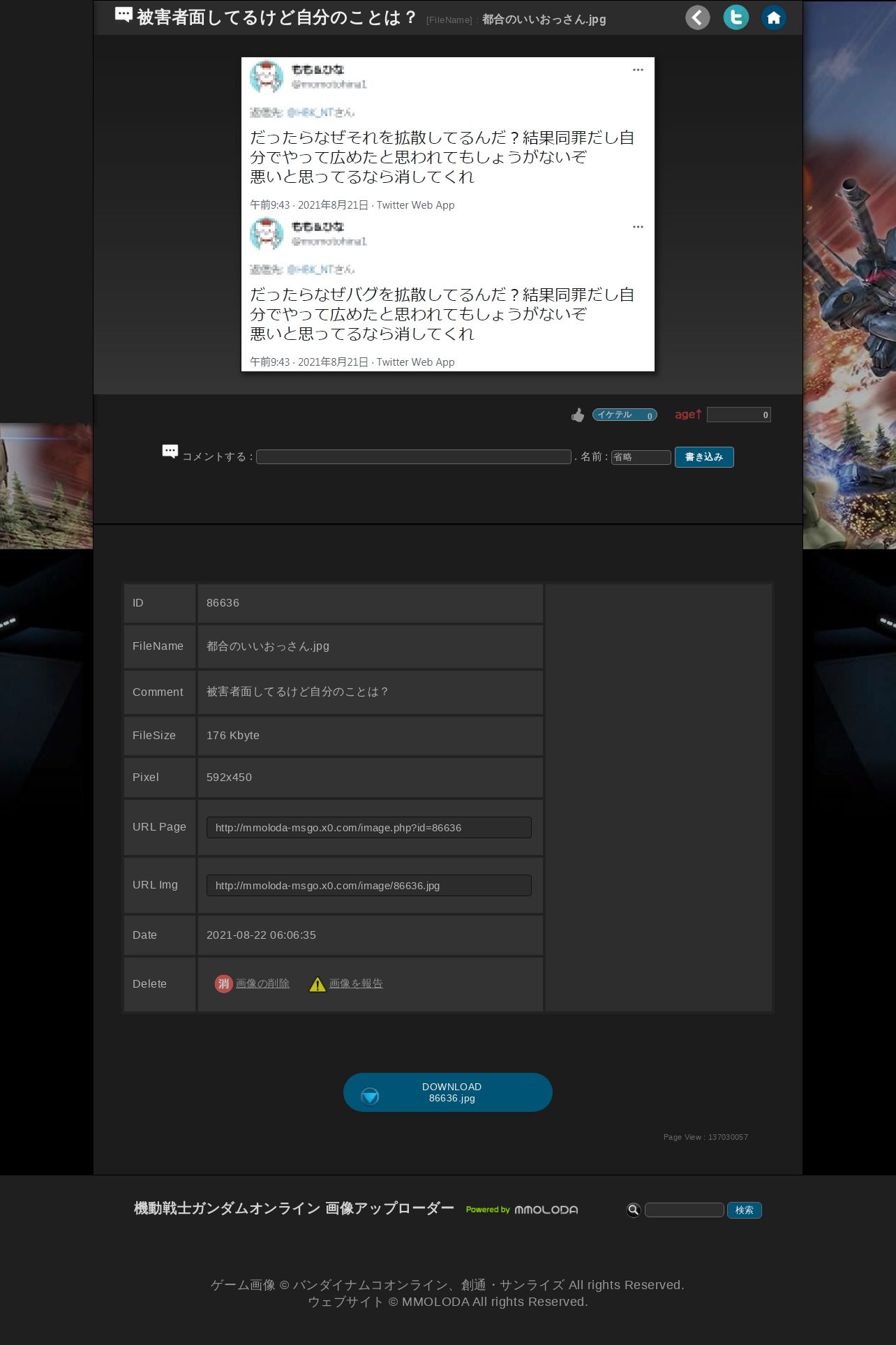The width and height of the screenshot is (896, 1345).
Task: Open 機動戦士ガンダムオンライン 画像アップローダー footer title
Action: (294, 1208)
